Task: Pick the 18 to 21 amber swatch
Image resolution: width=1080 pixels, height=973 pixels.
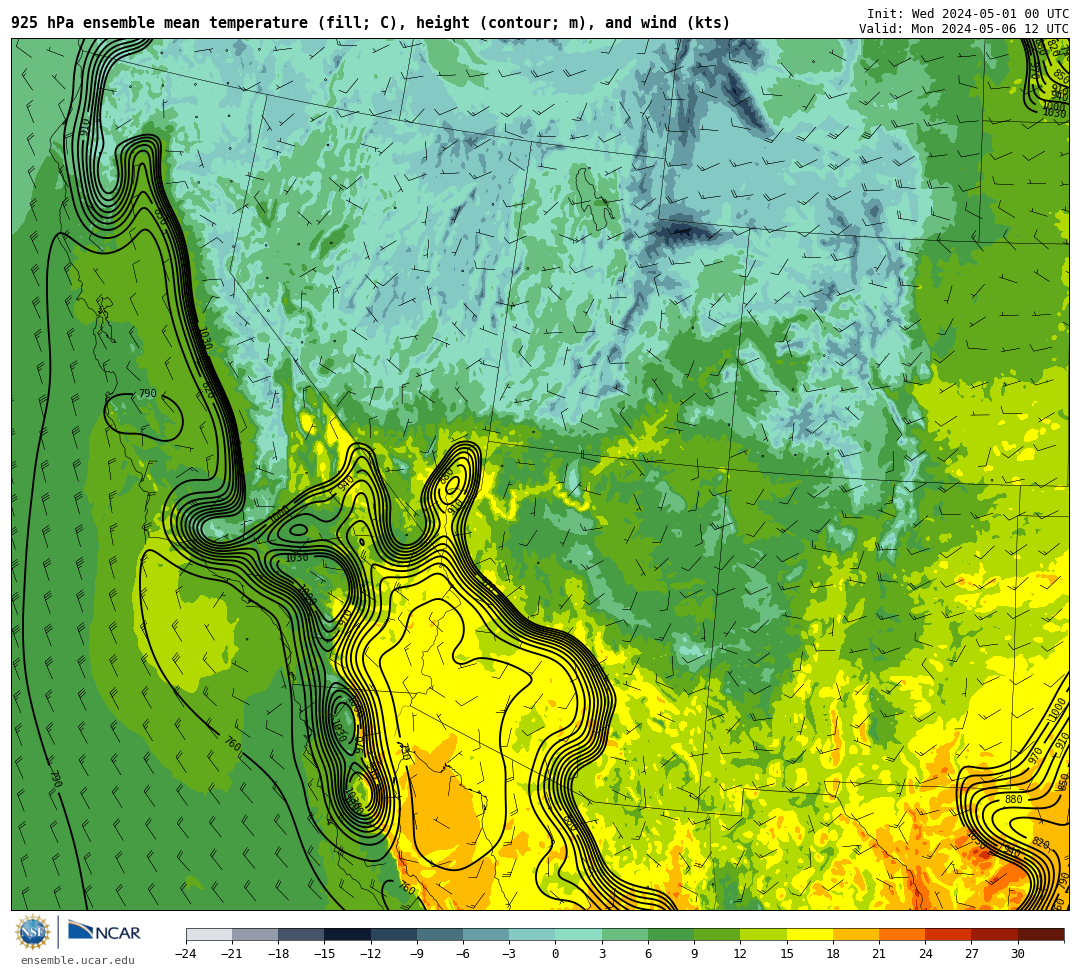Action: (x=856, y=934)
